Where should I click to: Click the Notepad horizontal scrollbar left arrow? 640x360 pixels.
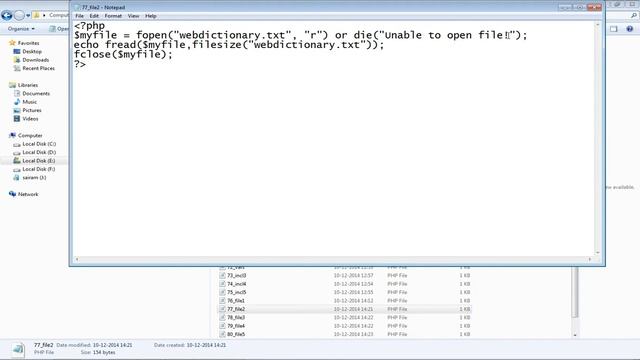77,259
